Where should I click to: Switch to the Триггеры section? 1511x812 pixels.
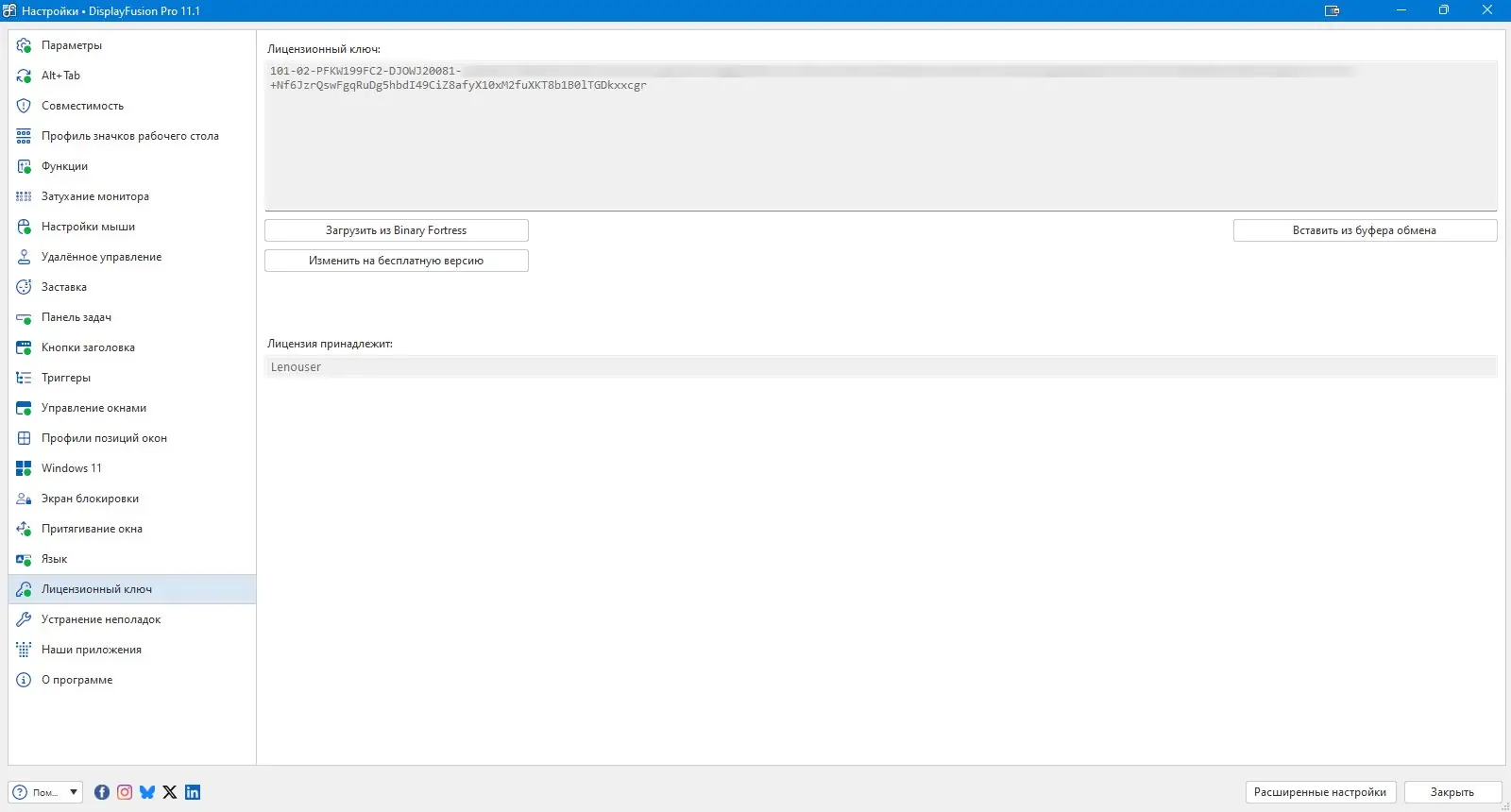132,378
